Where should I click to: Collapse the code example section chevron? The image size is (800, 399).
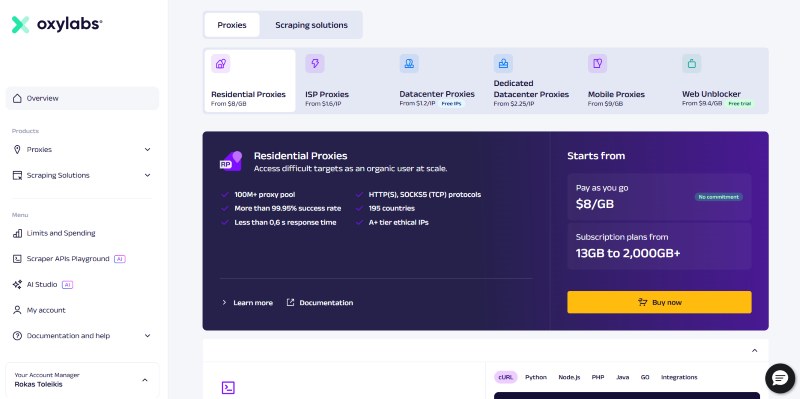tap(755, 351)
